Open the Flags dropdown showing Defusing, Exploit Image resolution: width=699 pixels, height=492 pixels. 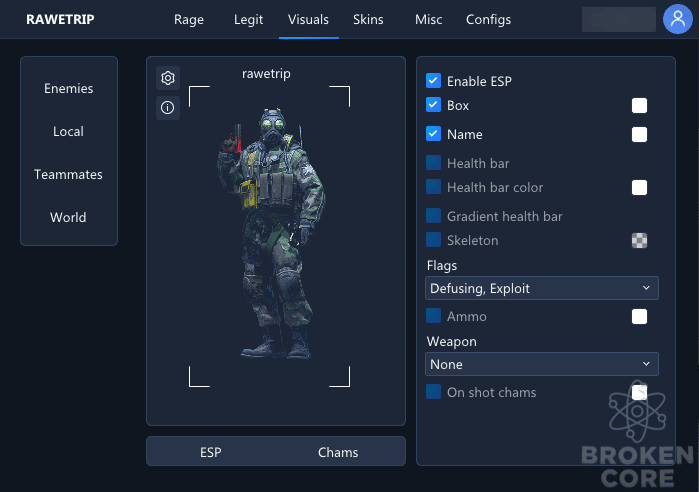(x=542, y=288)
